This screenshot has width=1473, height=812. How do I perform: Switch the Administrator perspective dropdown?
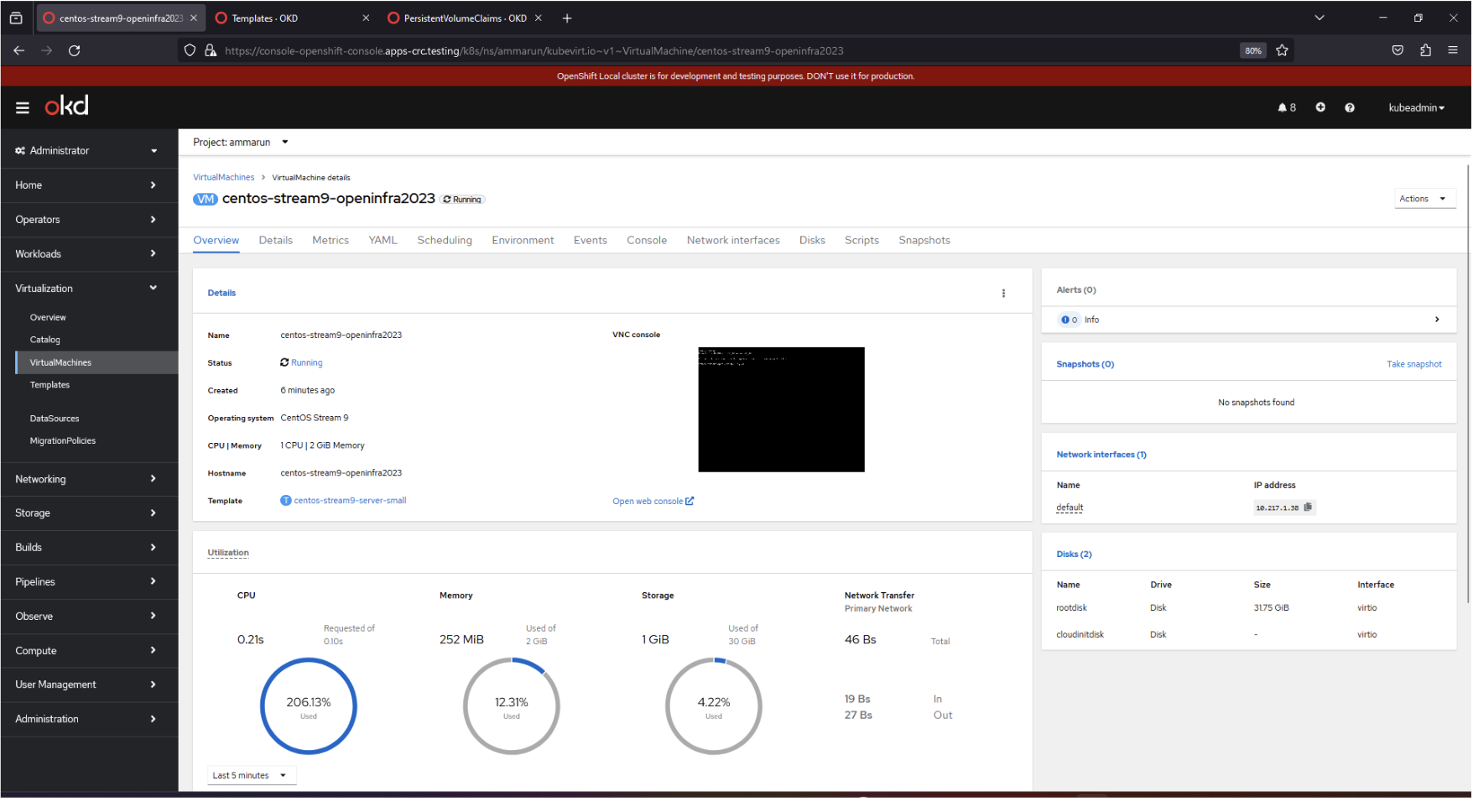pos(89,151)
